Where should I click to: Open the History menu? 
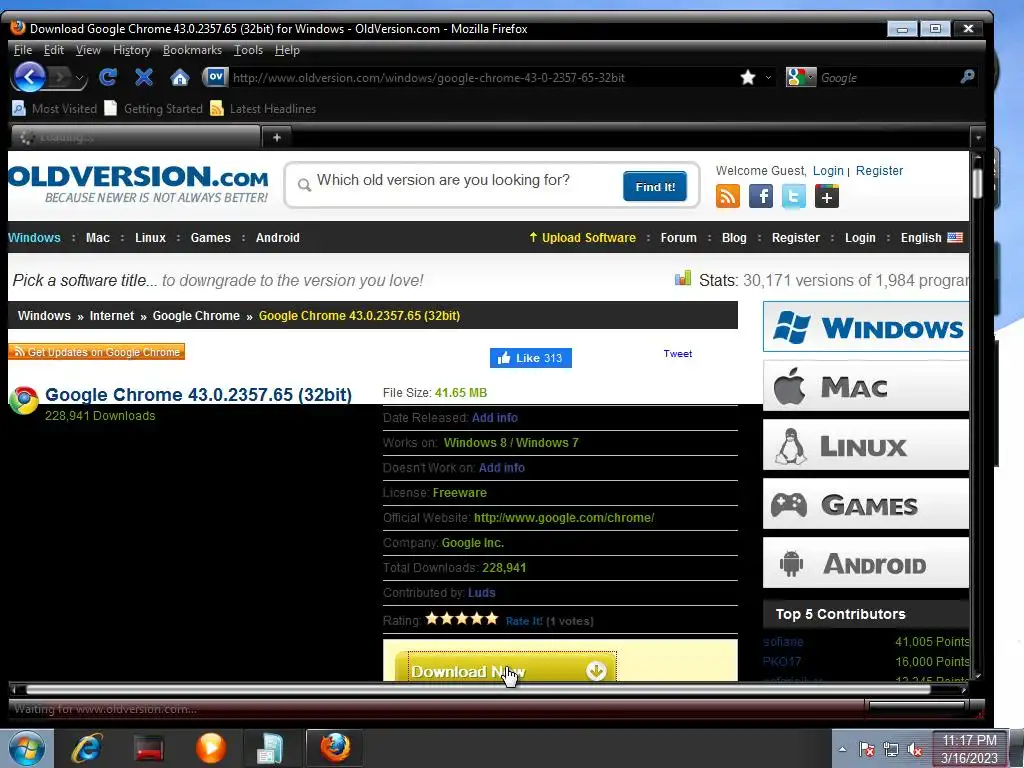[132, 50]
